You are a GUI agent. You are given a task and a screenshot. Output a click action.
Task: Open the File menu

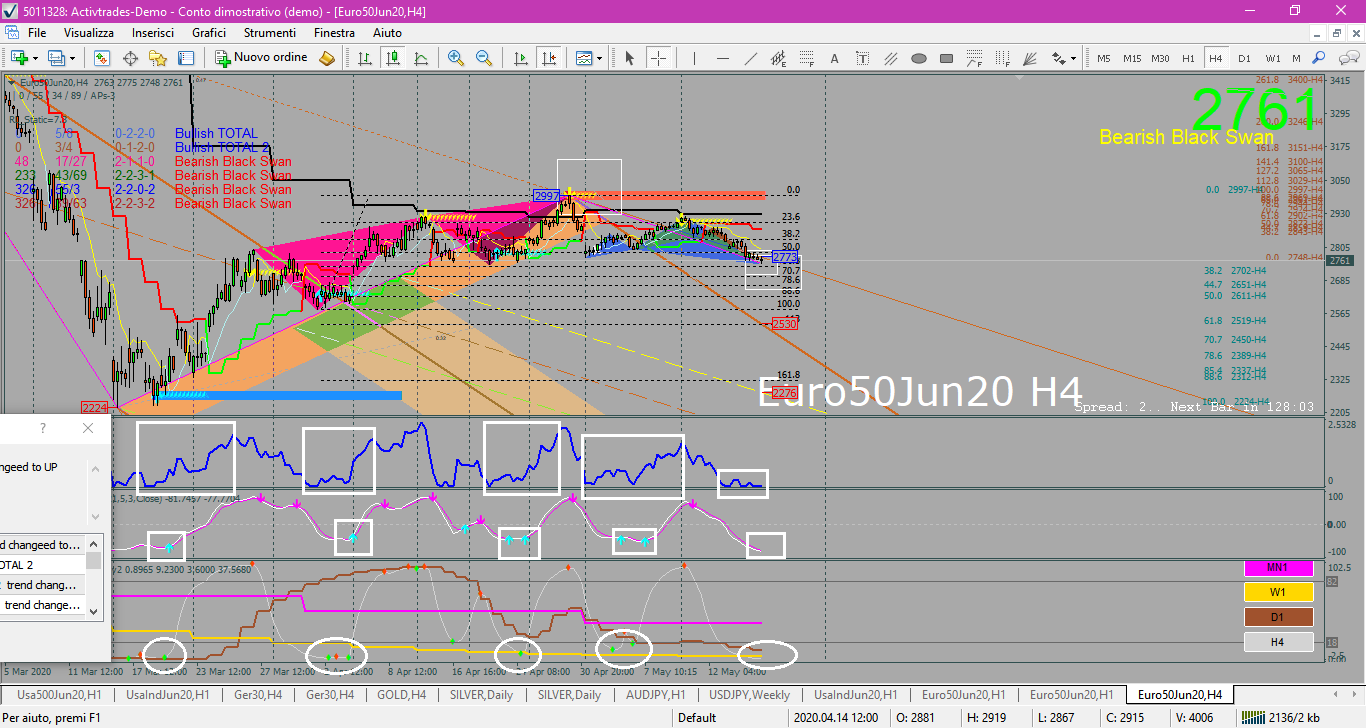(37, 33)
